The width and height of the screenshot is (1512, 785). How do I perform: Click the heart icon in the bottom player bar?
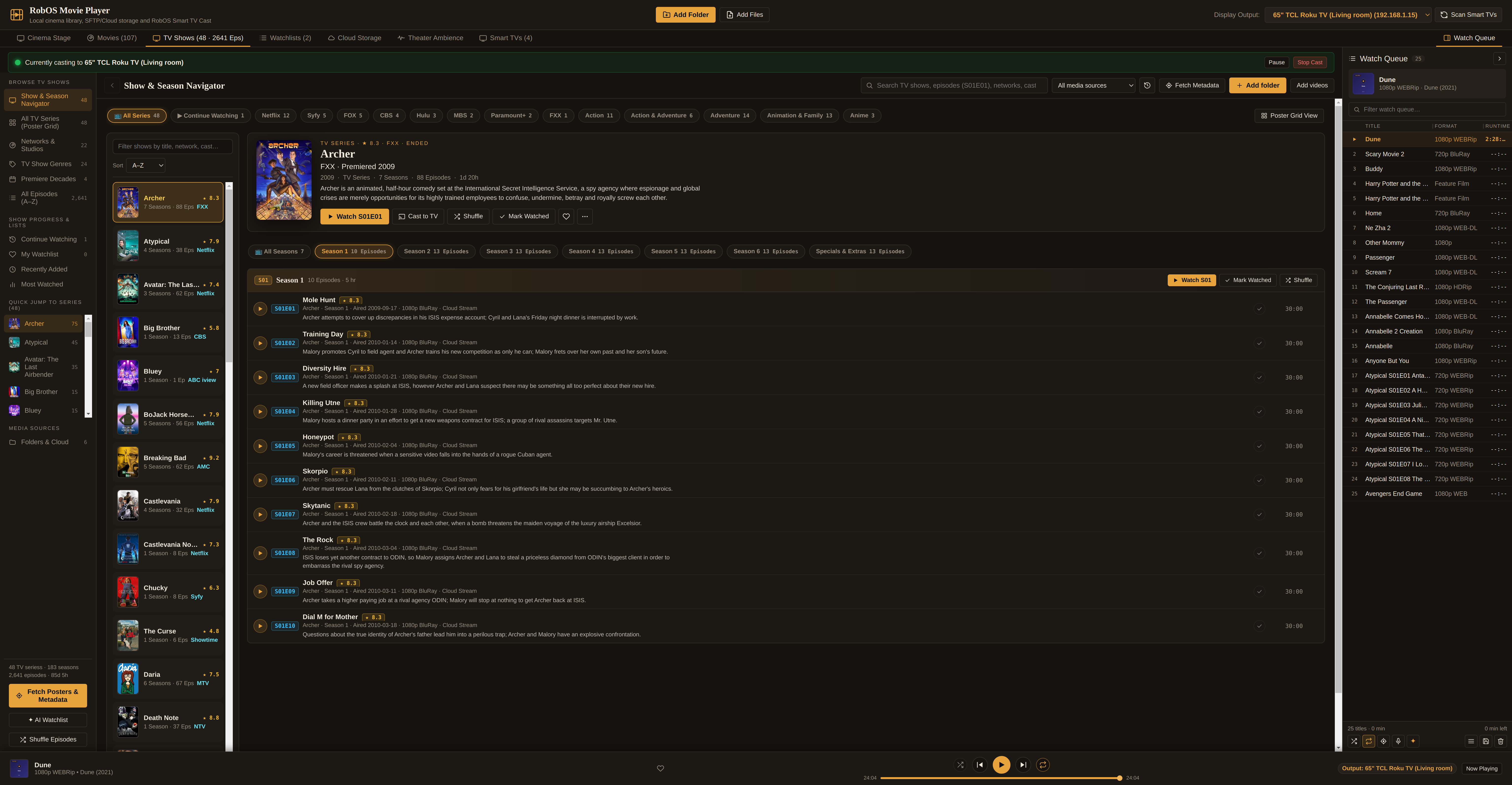coord(660,769)
